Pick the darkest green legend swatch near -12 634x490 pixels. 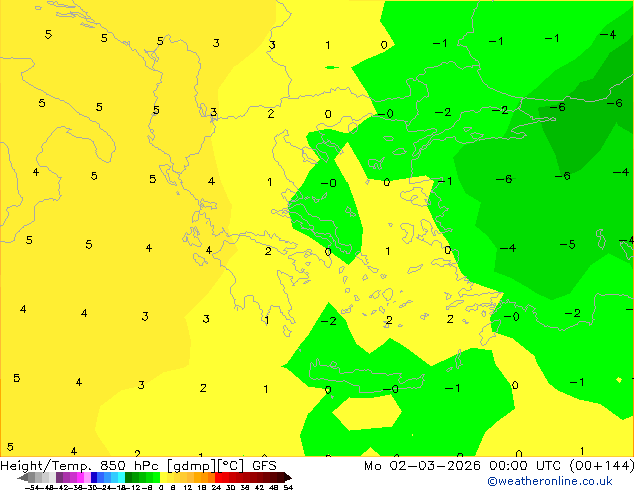click(x=129, y=478)
